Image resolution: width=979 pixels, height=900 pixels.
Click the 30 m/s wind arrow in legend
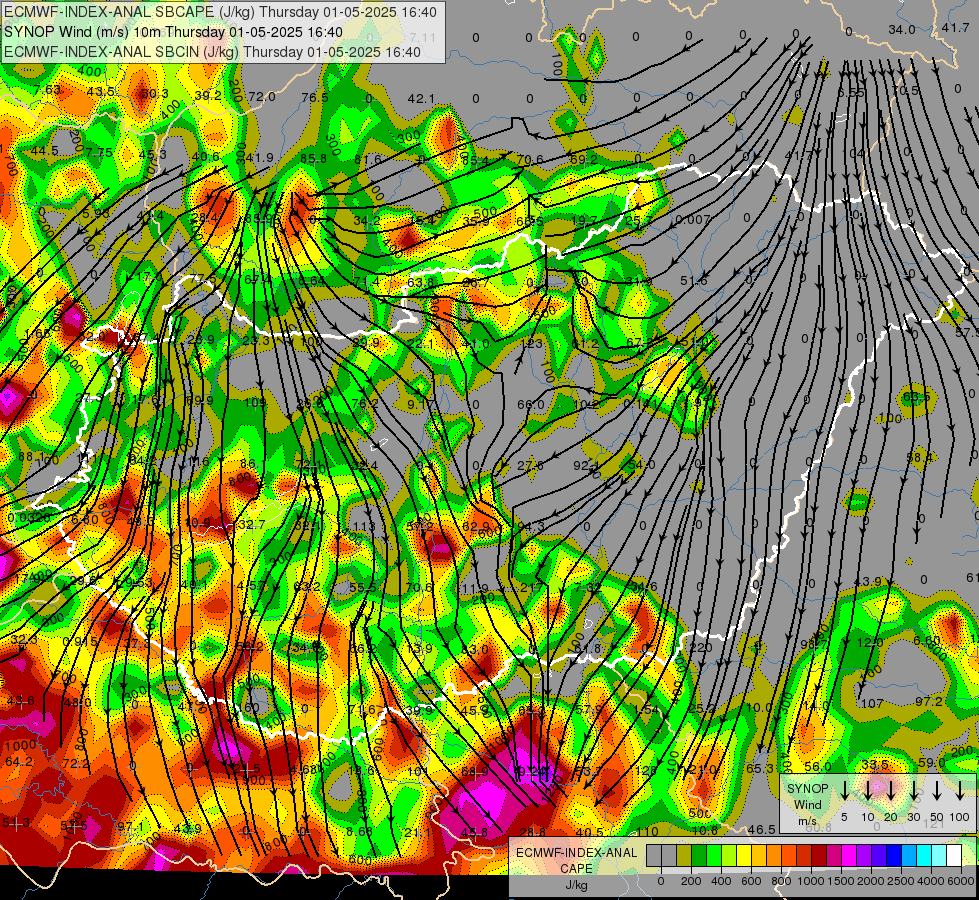click(914, 791)
